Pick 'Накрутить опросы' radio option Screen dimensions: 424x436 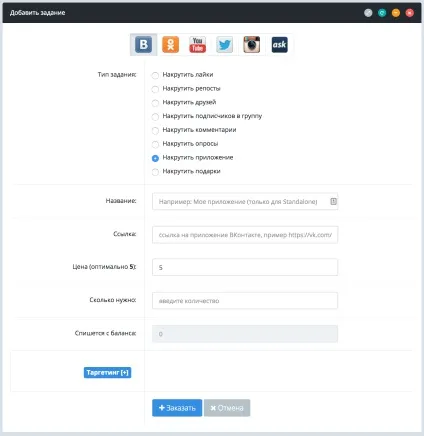coord(155,144)
